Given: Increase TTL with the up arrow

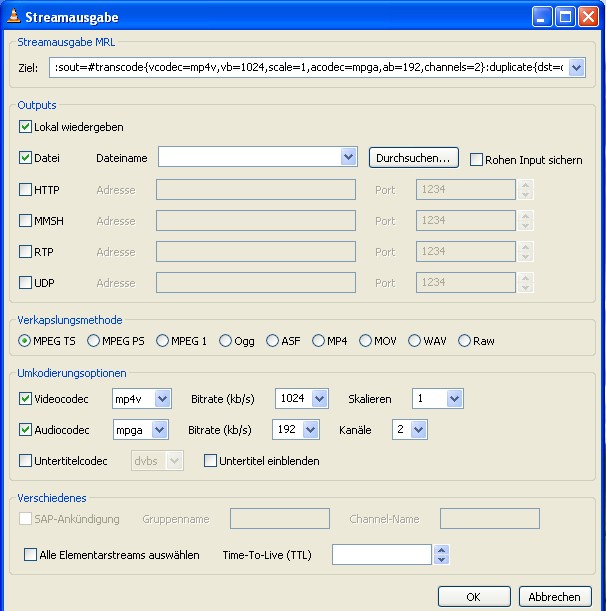Looking at the screenshot, I should point(442,550).
